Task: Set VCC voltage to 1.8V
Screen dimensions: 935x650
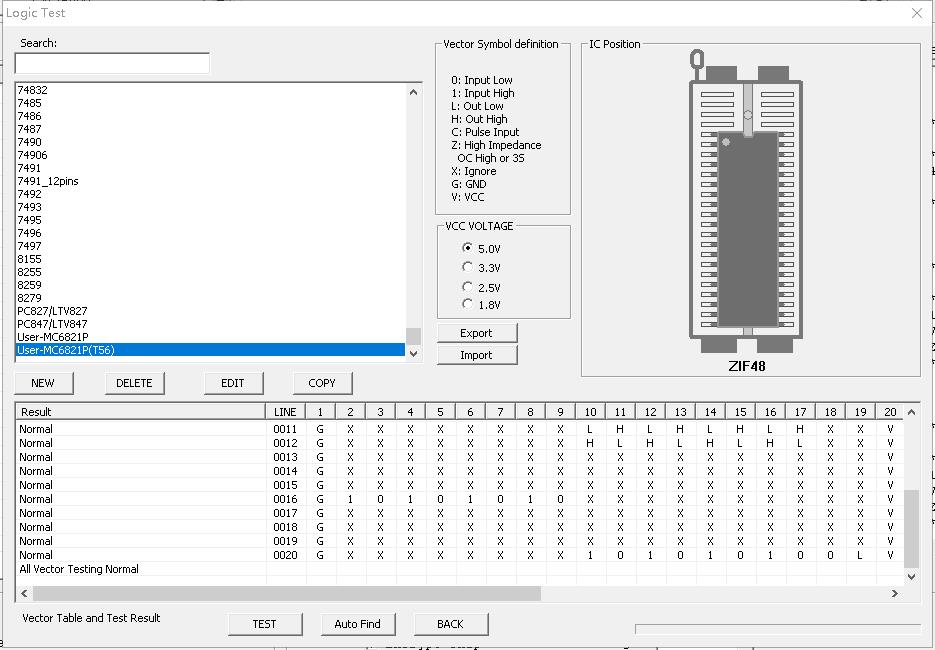Action: (x=468, y=304)
